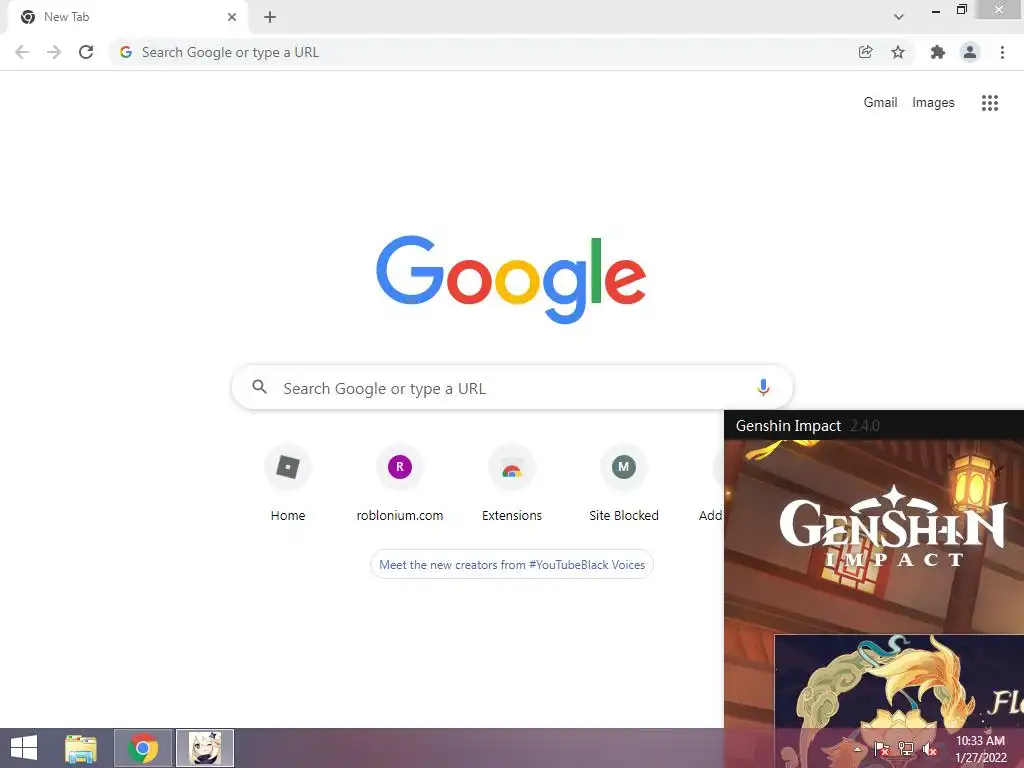The width and height of the screenshot is (1024, 768).
Task: Start voice search with microphone icon
Action: 762,387
